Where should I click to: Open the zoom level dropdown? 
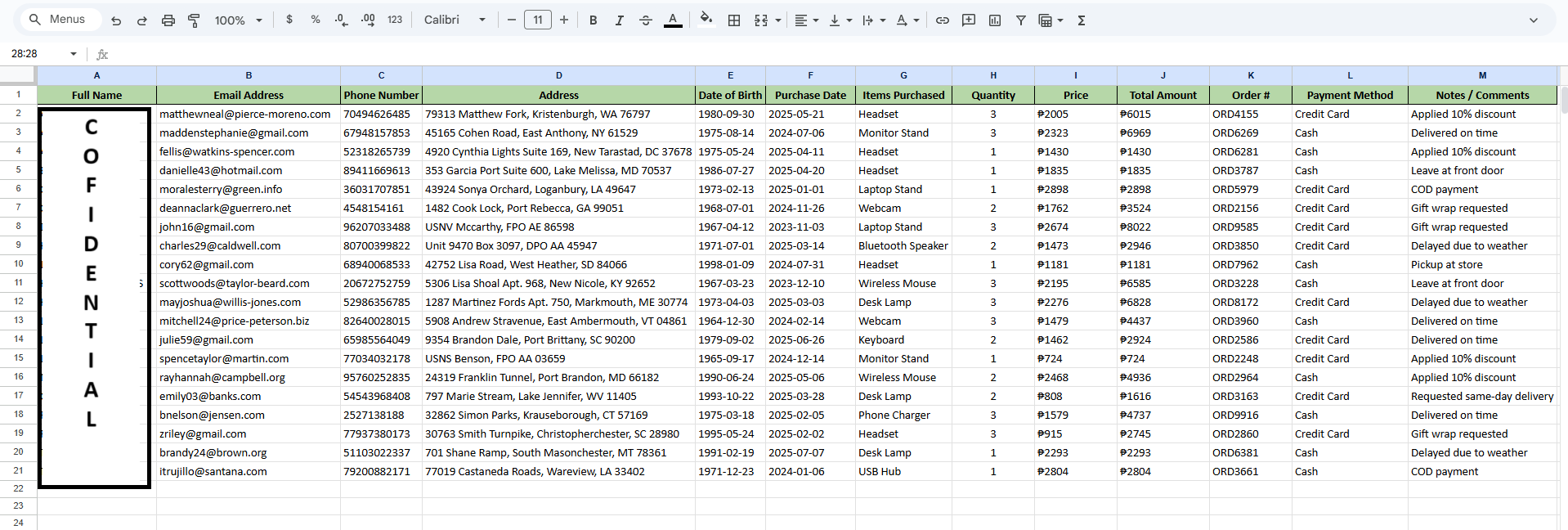point(239,20)
